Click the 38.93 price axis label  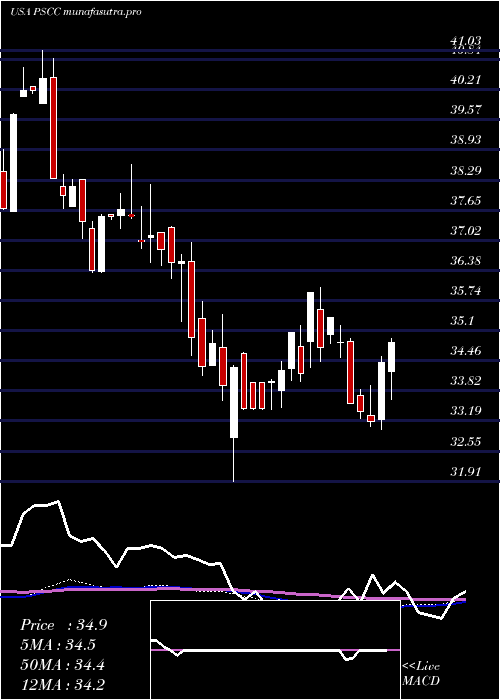[465, 141]
